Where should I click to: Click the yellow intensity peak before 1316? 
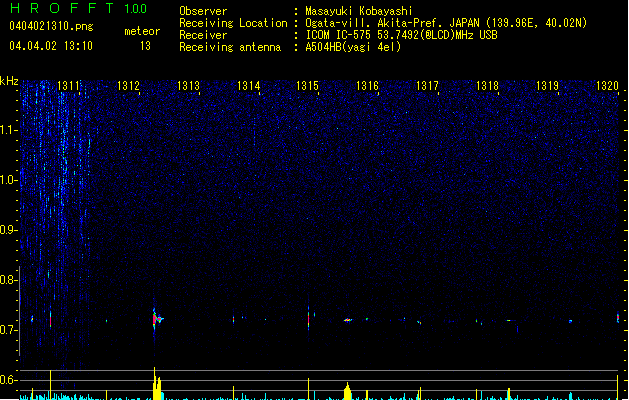347,392
